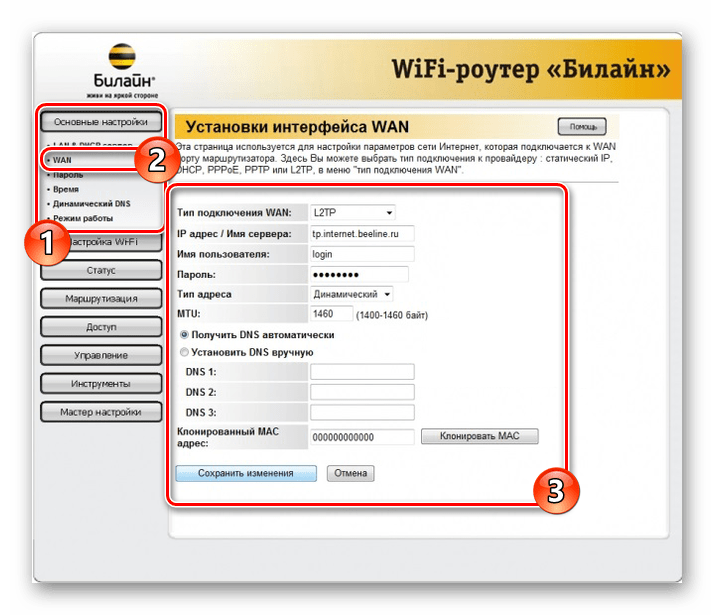Image resolution: width=714 pixels, height=615 pixels.
Task: Click the DNS 2 input field
Action: point(362,392)
